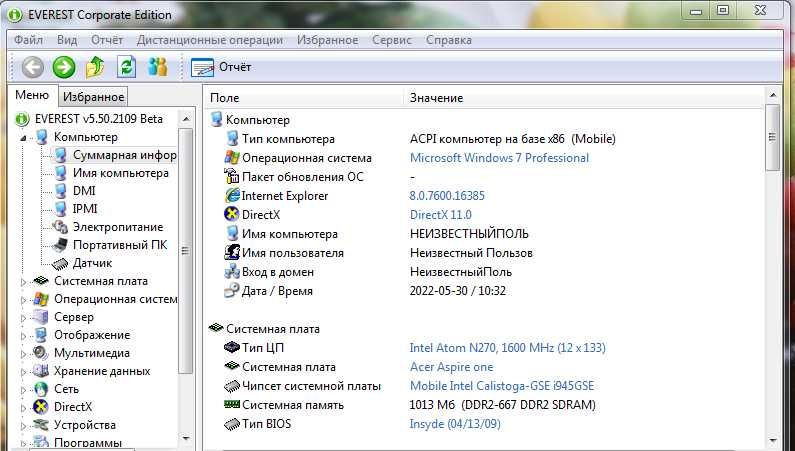Image resolution: width=795 pixels, height=451 pixels.
Task: Switch to the Меню tab
Action: click(x=32, y=95)
